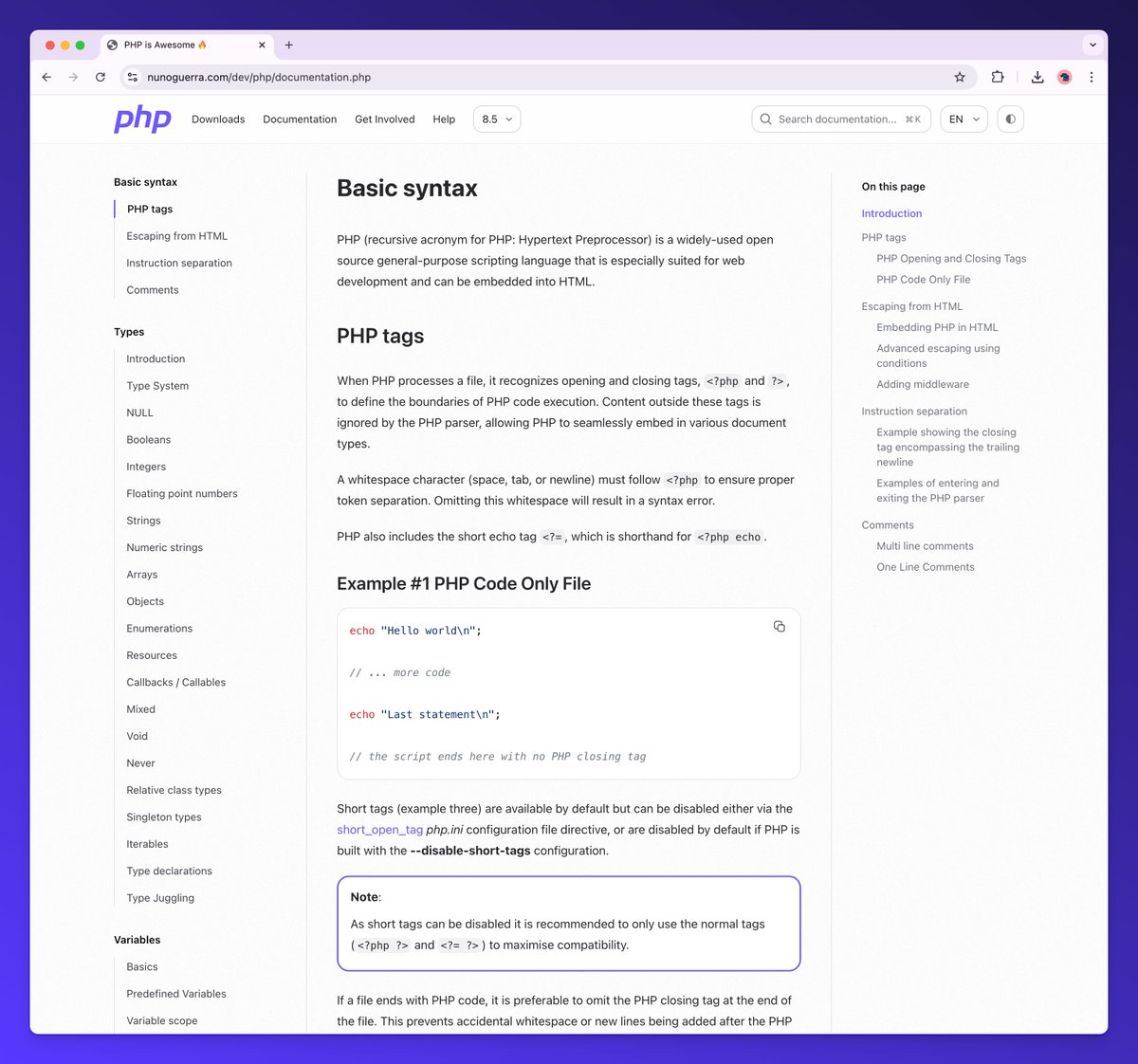This screenshot has height=1064, width=1138.
Task: Open Comments in left sidebar
Action: (153, 290)
